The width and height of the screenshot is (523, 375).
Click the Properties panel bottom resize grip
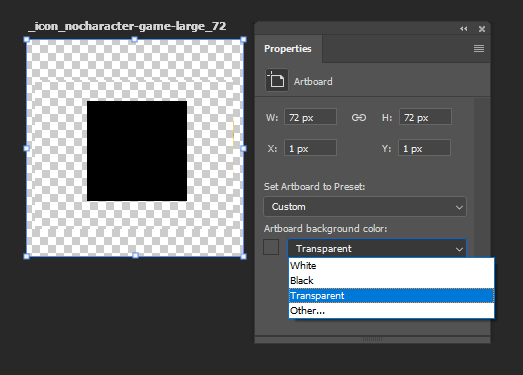pyautogui.click(x=372, y=339)
